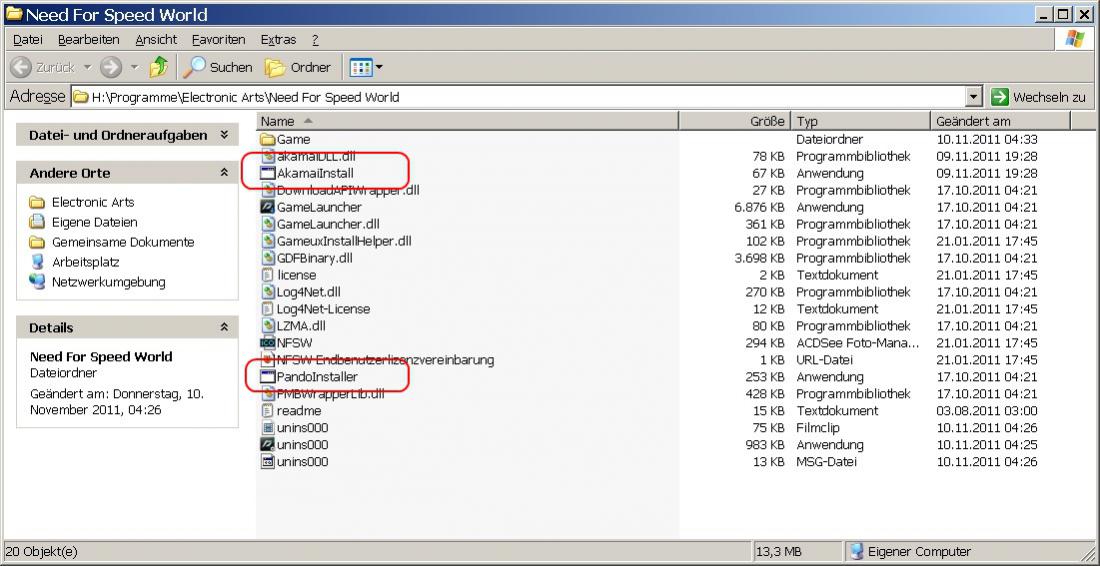The height and width of the screenshot is (566, 1100).
Task: Select unins000 Anwendung uninstaller icon
Action: click(267, 445)
